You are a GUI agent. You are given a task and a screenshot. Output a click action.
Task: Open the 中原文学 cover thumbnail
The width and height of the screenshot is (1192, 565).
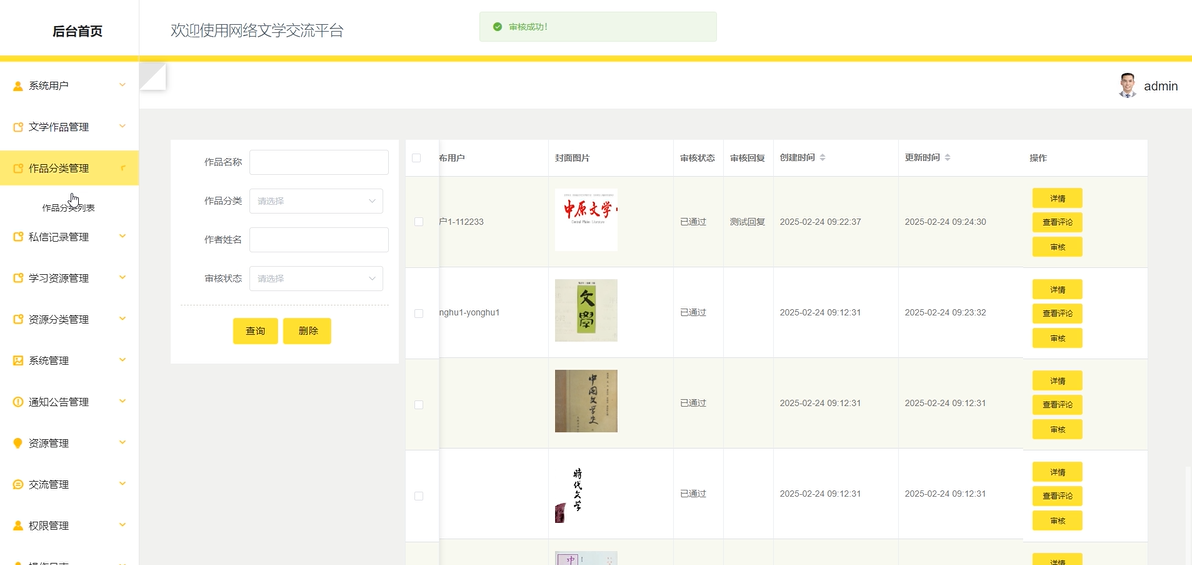(x=586, y=220)
